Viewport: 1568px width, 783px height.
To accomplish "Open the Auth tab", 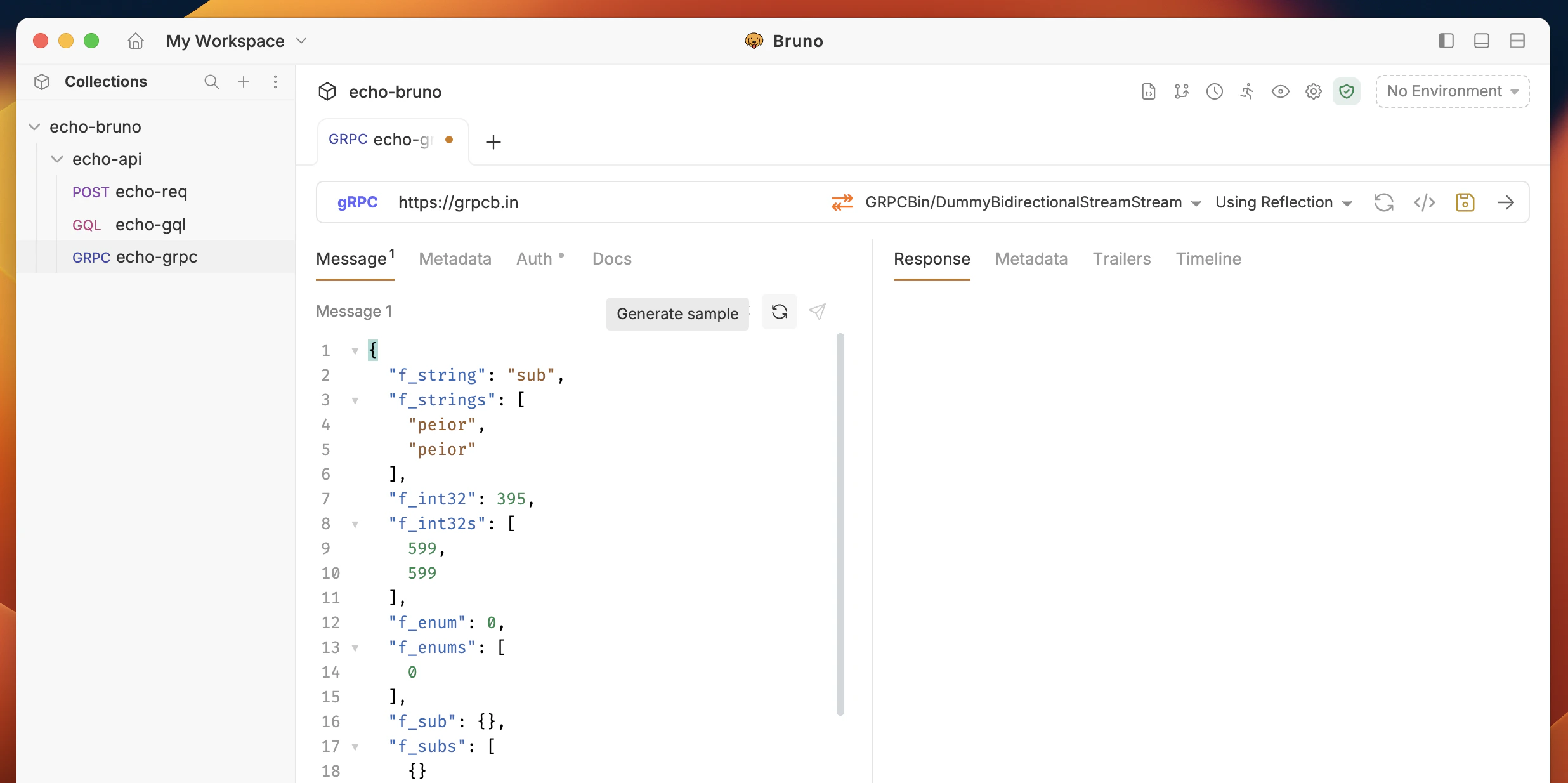I will 534,259.
